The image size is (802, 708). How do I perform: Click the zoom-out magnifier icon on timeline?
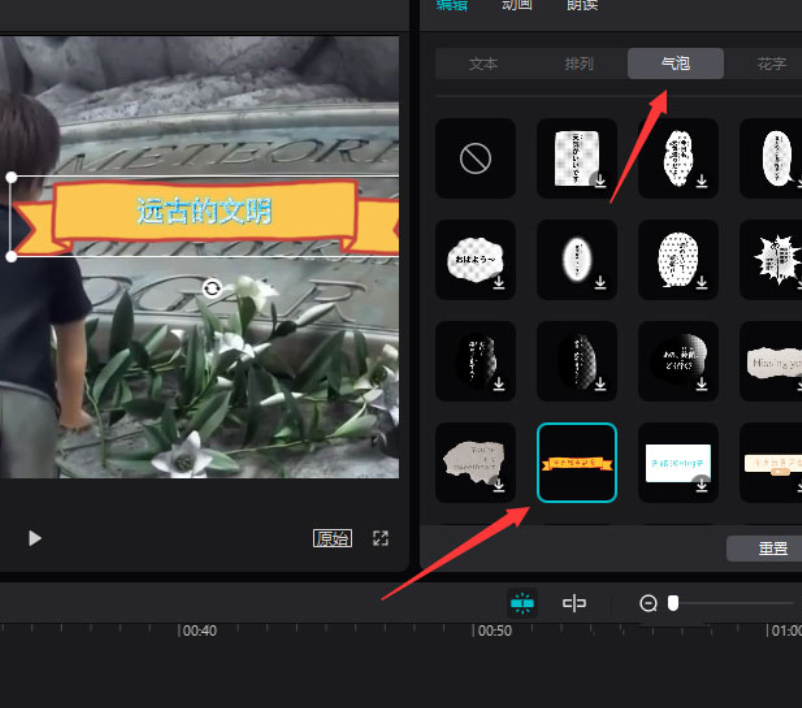click(648, 603)
